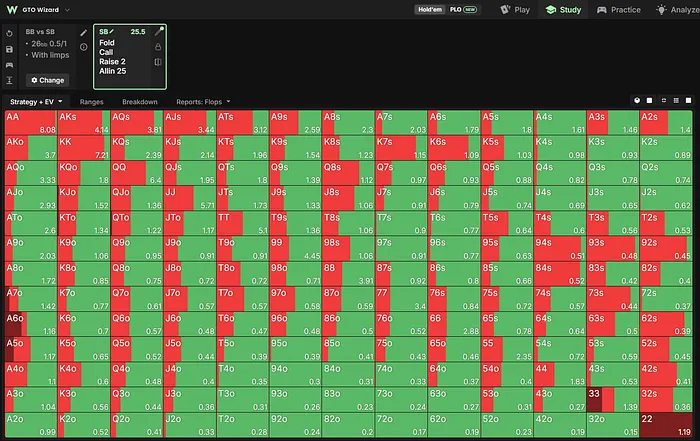This screenshot has height=441, width=700.
Task: Click the A2s matrix cell
Action: click(666, 123)
